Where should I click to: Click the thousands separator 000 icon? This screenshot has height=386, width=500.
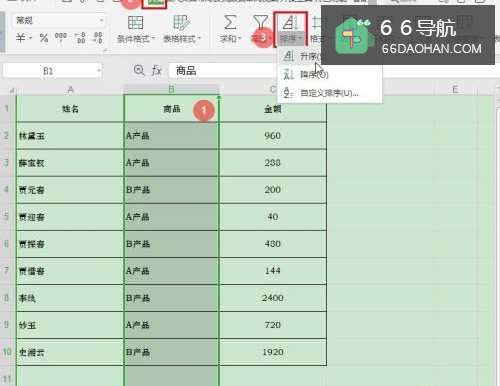click(61, 37)
